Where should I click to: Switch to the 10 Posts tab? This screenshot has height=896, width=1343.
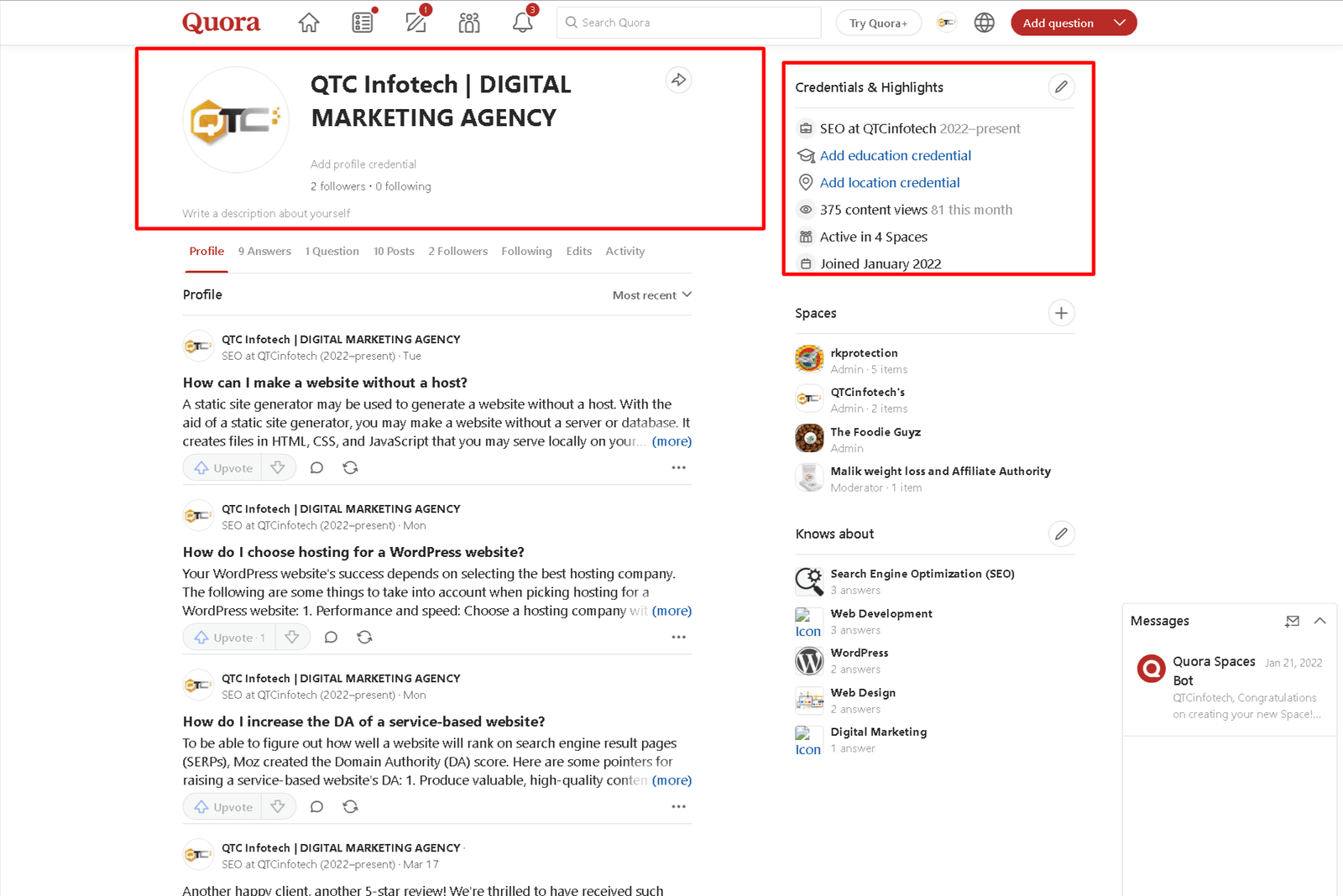(394, 251)
